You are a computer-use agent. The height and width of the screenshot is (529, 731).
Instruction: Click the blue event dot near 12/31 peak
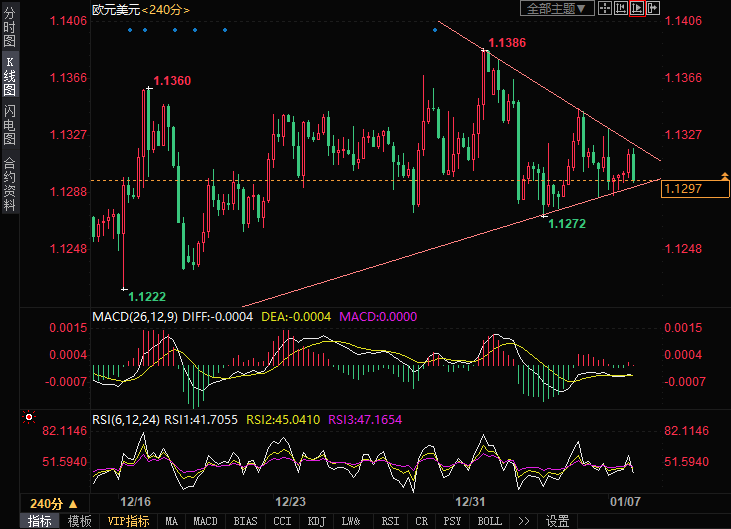click(x=434, y=30)
